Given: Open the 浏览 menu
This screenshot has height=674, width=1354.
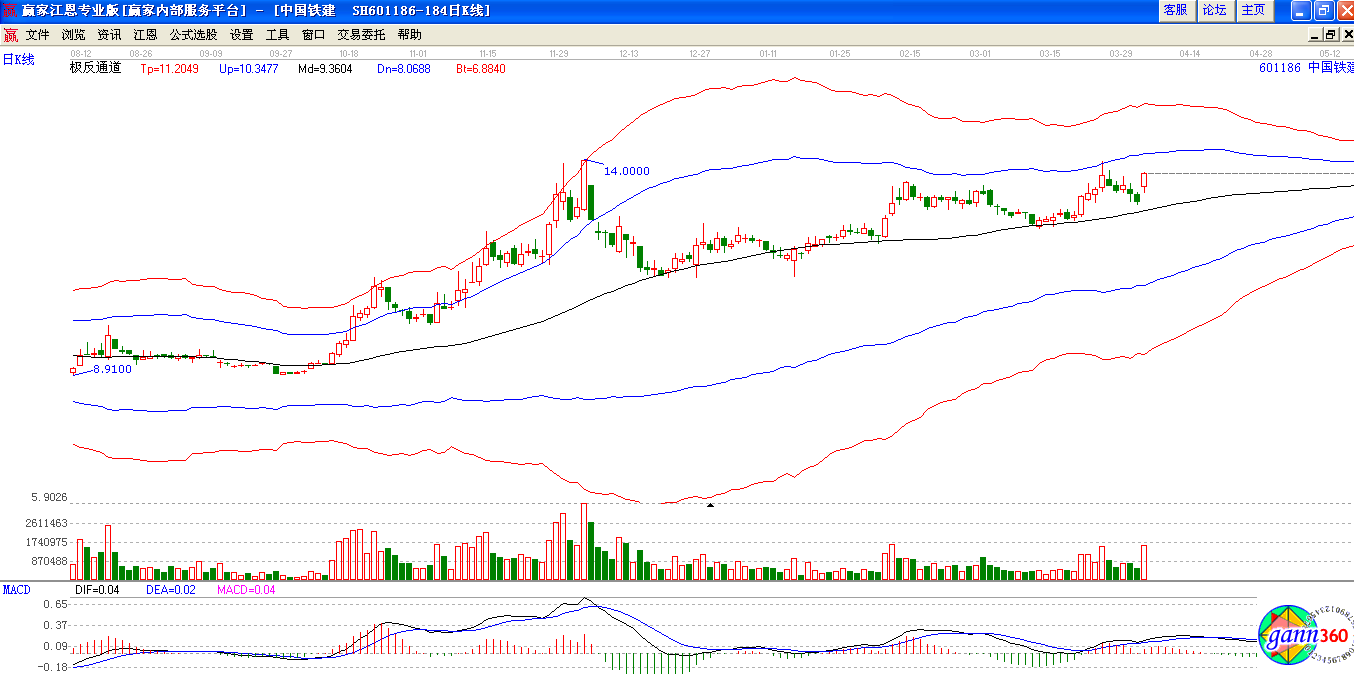Looking at the screenshot, I should point(73,34).
